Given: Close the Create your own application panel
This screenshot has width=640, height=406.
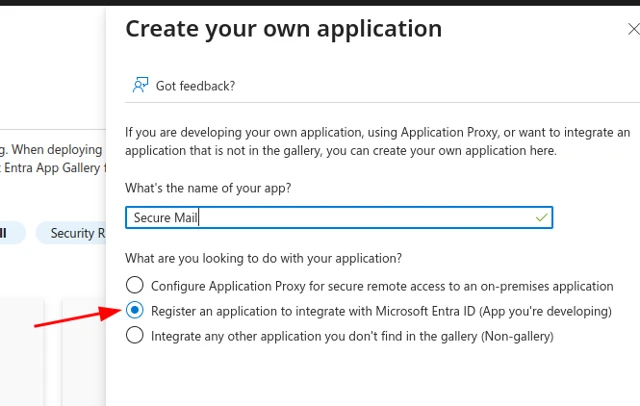Looking at the screenshot, I should (631, 30).
